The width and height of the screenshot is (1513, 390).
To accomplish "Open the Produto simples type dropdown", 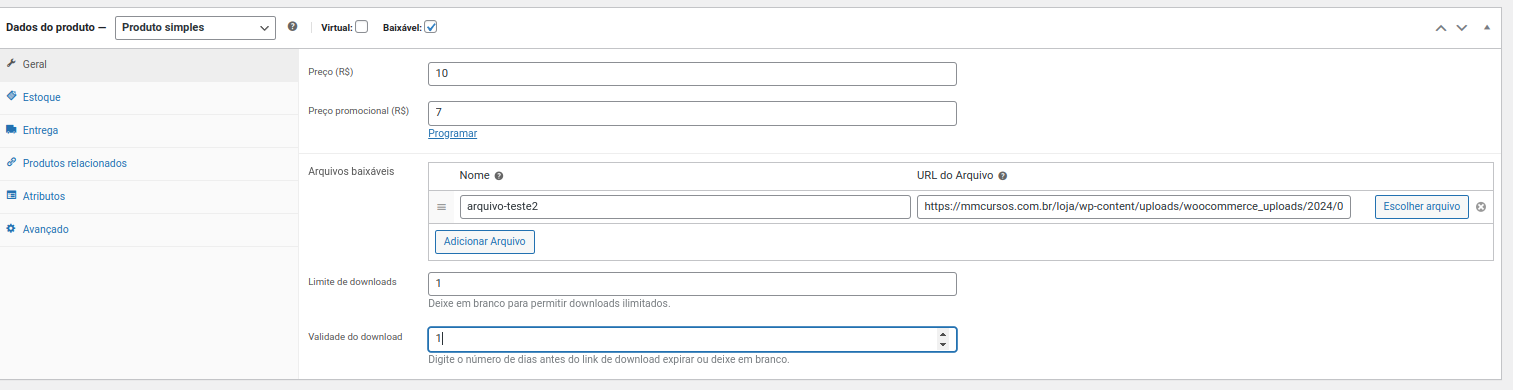I will pyautogui.click(x=196, y=28).
